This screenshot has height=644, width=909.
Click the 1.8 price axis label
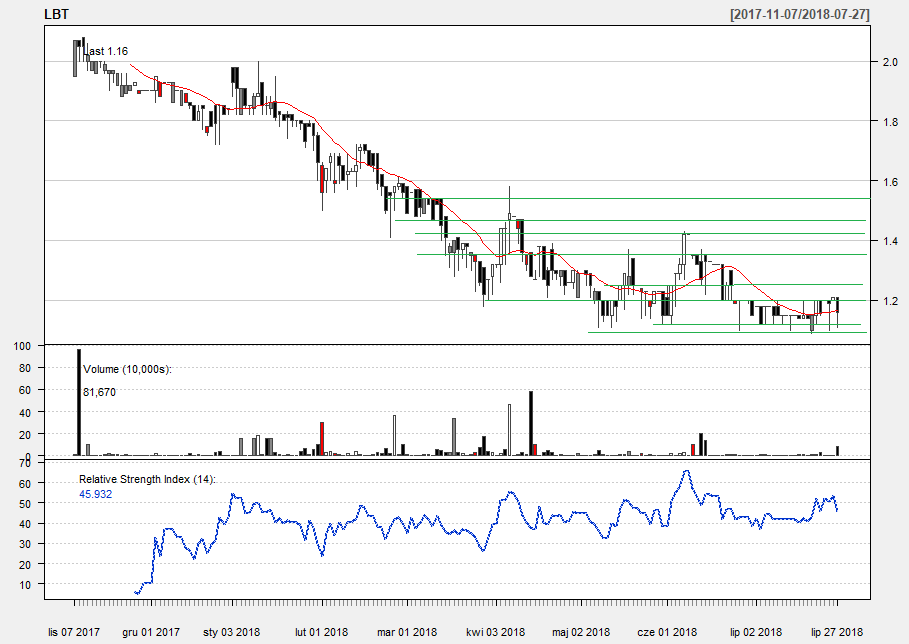891,122
